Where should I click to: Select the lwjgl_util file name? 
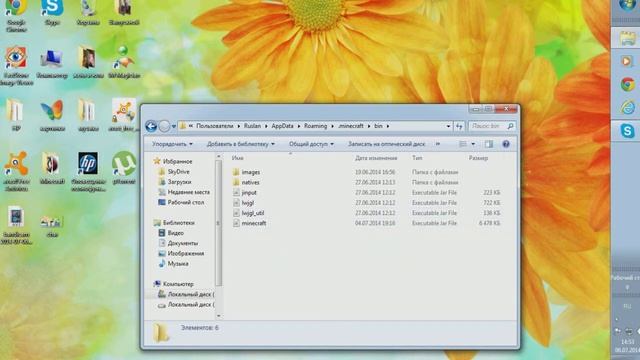[x=253, y=213]
